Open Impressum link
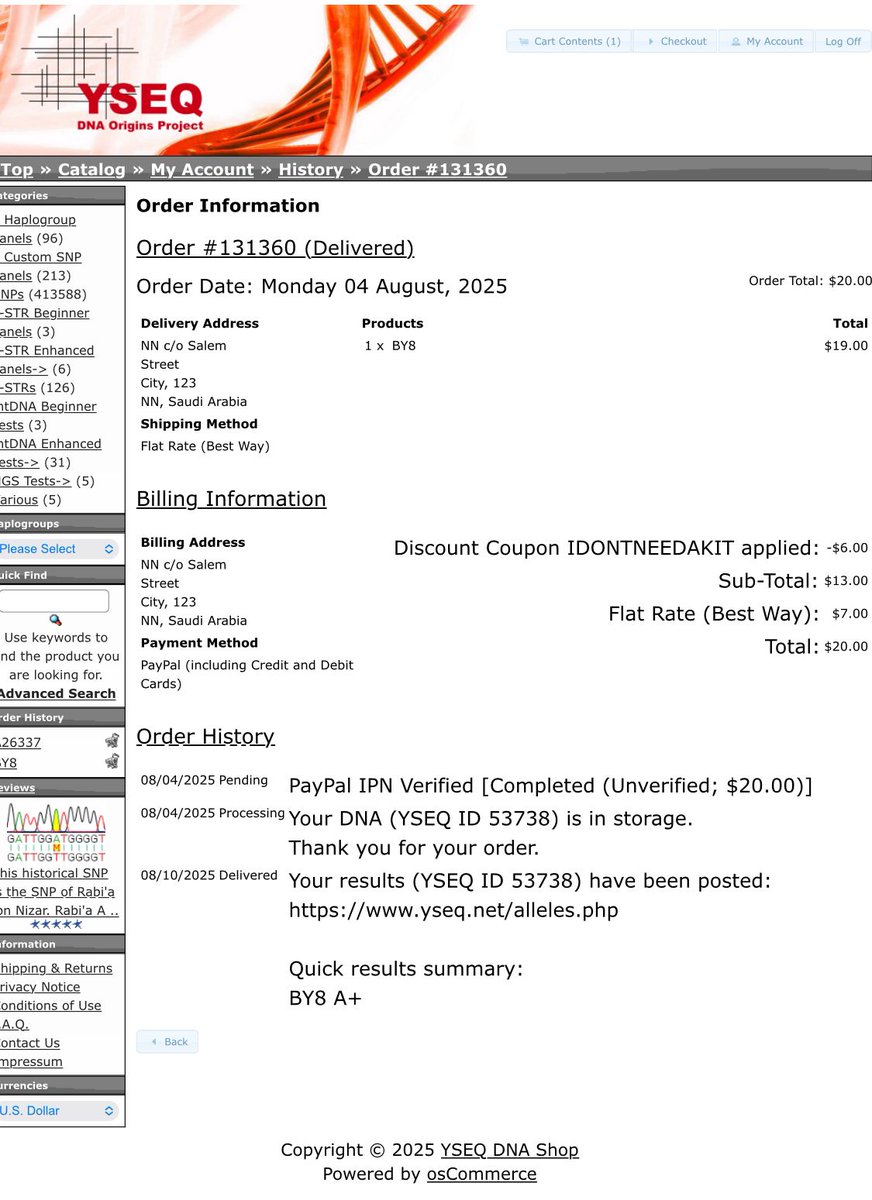 [31, 1062]
